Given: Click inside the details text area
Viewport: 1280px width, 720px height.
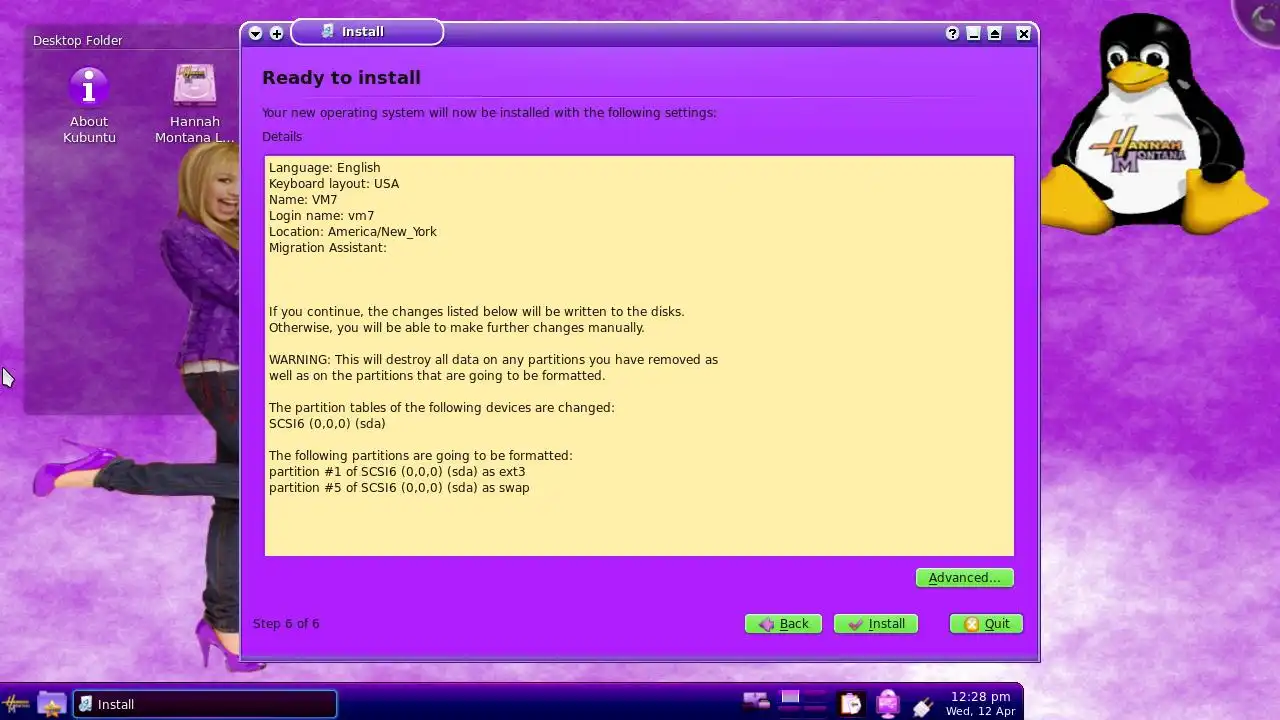Looking at the screenshot, I should pos(639,355).
